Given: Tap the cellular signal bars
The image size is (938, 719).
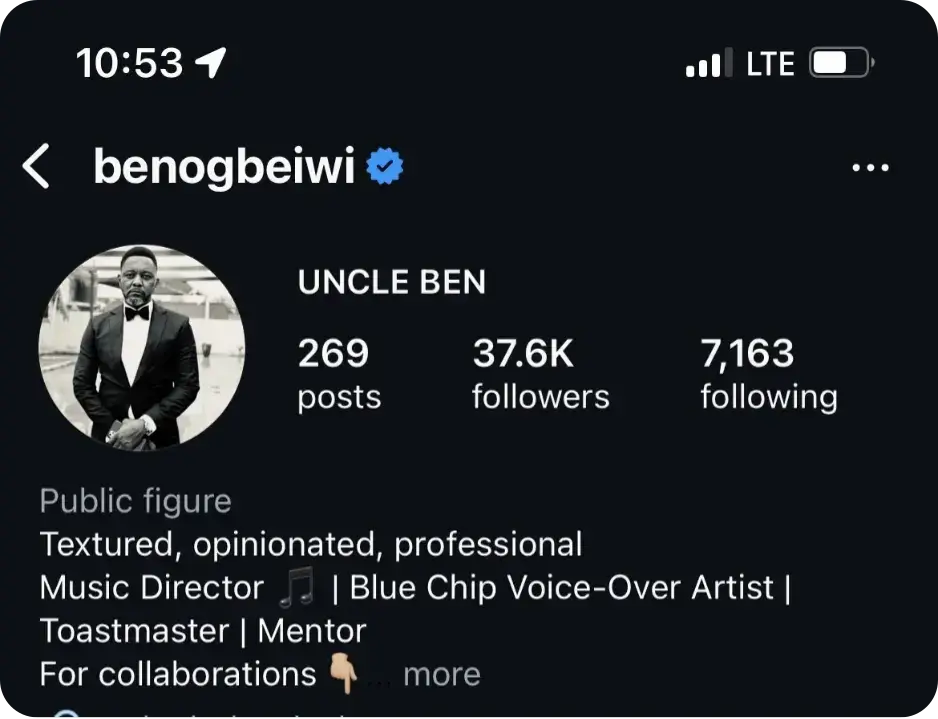Looking at the screenshot, I should click(x=708, y=65).
